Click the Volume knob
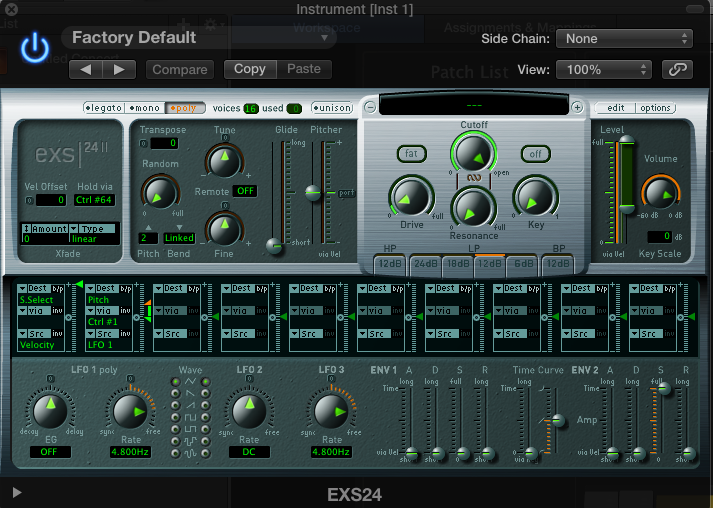The width and height of the screenshot is (713, 508). (660, 193)
